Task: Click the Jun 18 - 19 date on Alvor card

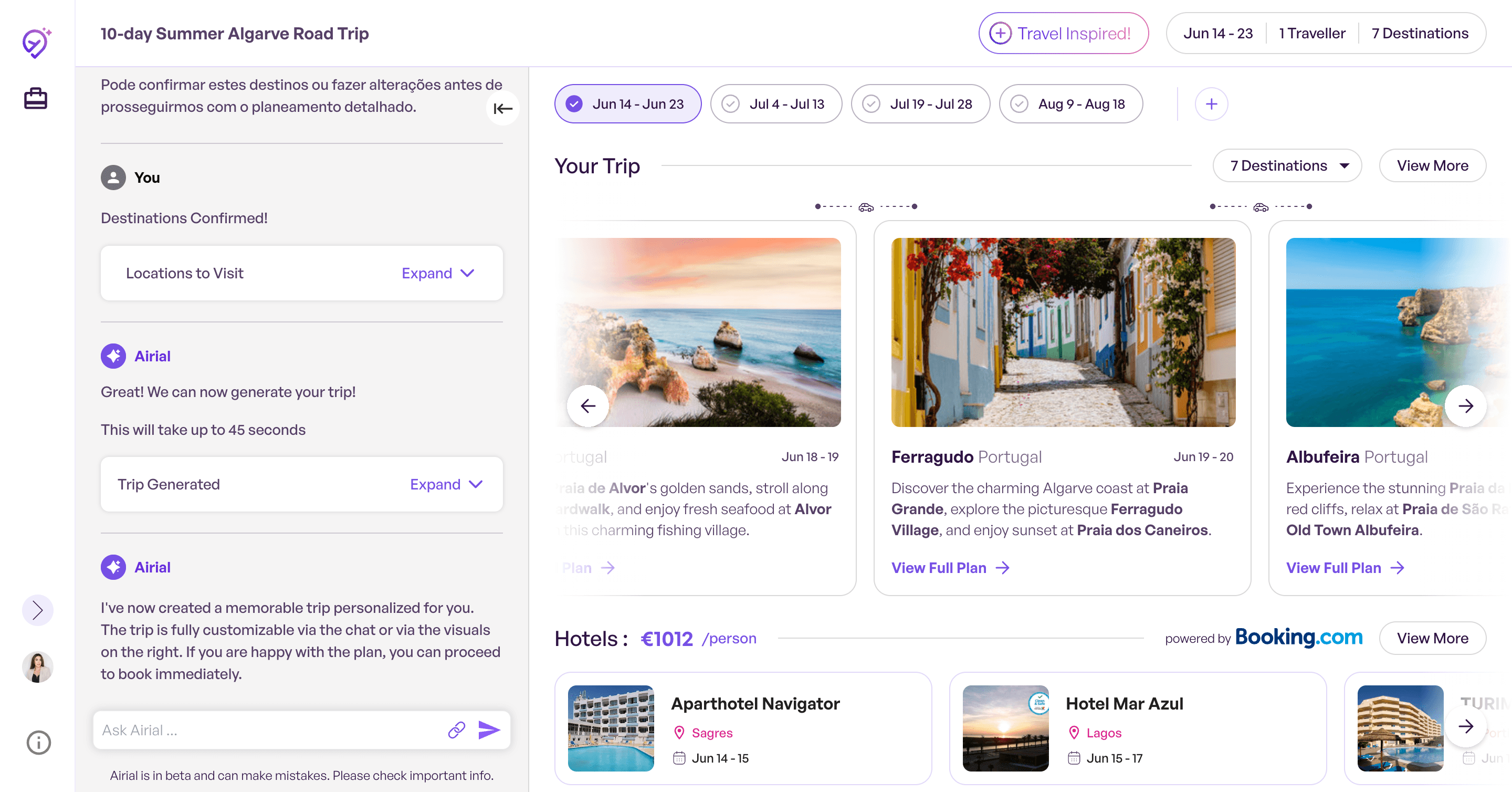Action: point(810,457)
